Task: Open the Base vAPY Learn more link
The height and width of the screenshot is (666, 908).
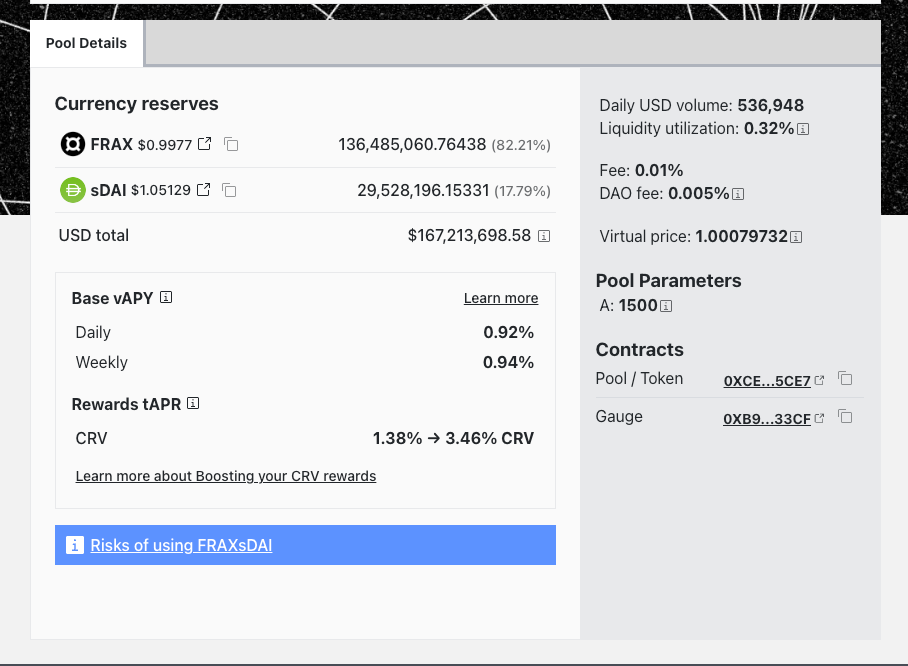Action: click(x=500, y=298)
